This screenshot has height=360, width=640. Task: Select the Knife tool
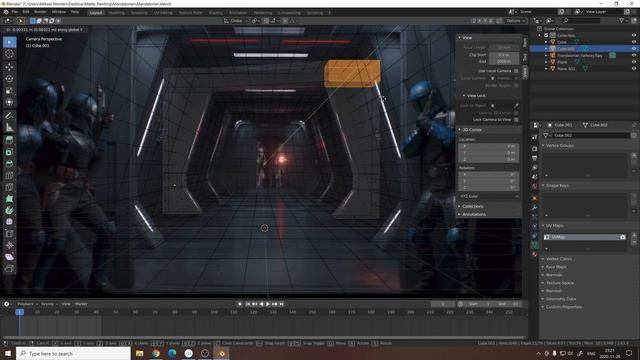pos(9,187)
